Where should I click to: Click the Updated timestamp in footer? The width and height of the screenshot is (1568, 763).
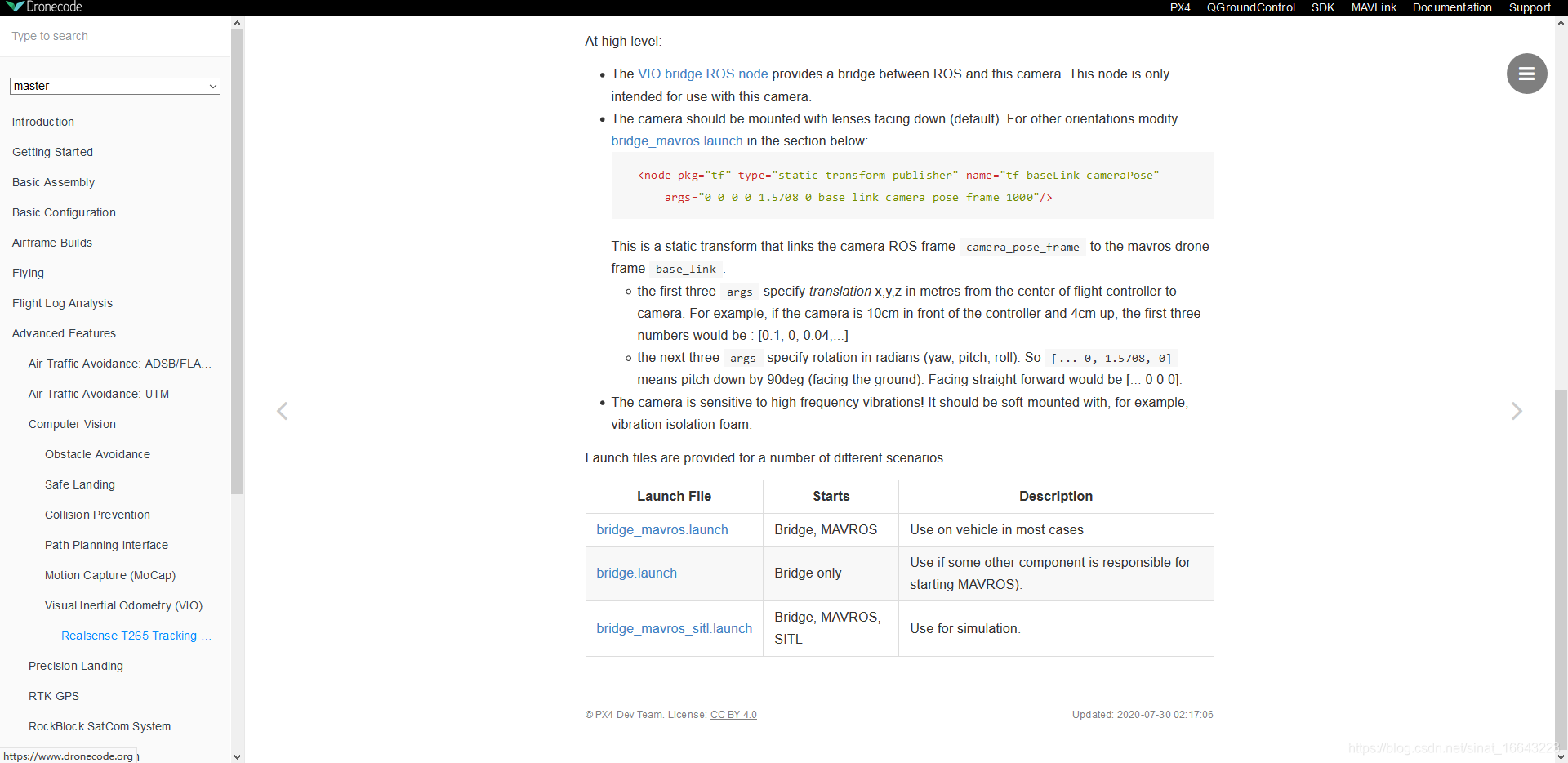click(1143, 715)
